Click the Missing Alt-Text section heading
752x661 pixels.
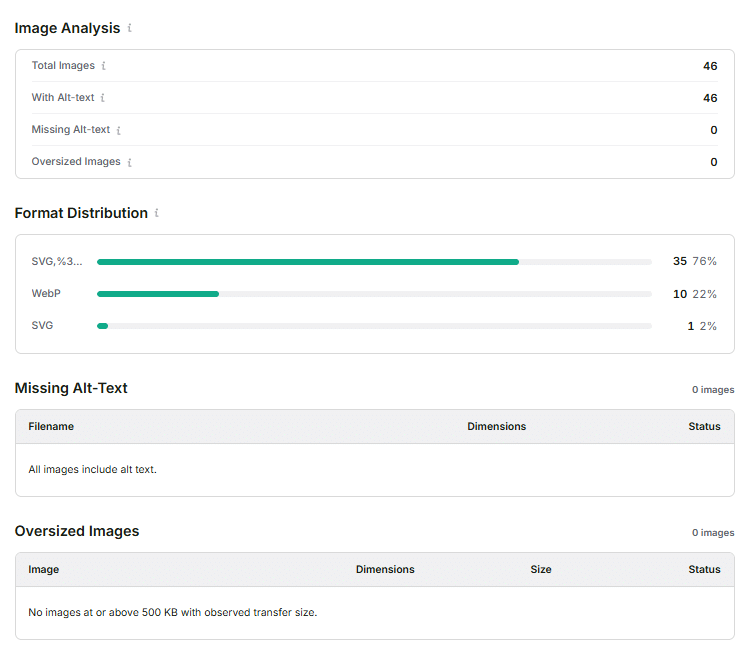point(71,388)
